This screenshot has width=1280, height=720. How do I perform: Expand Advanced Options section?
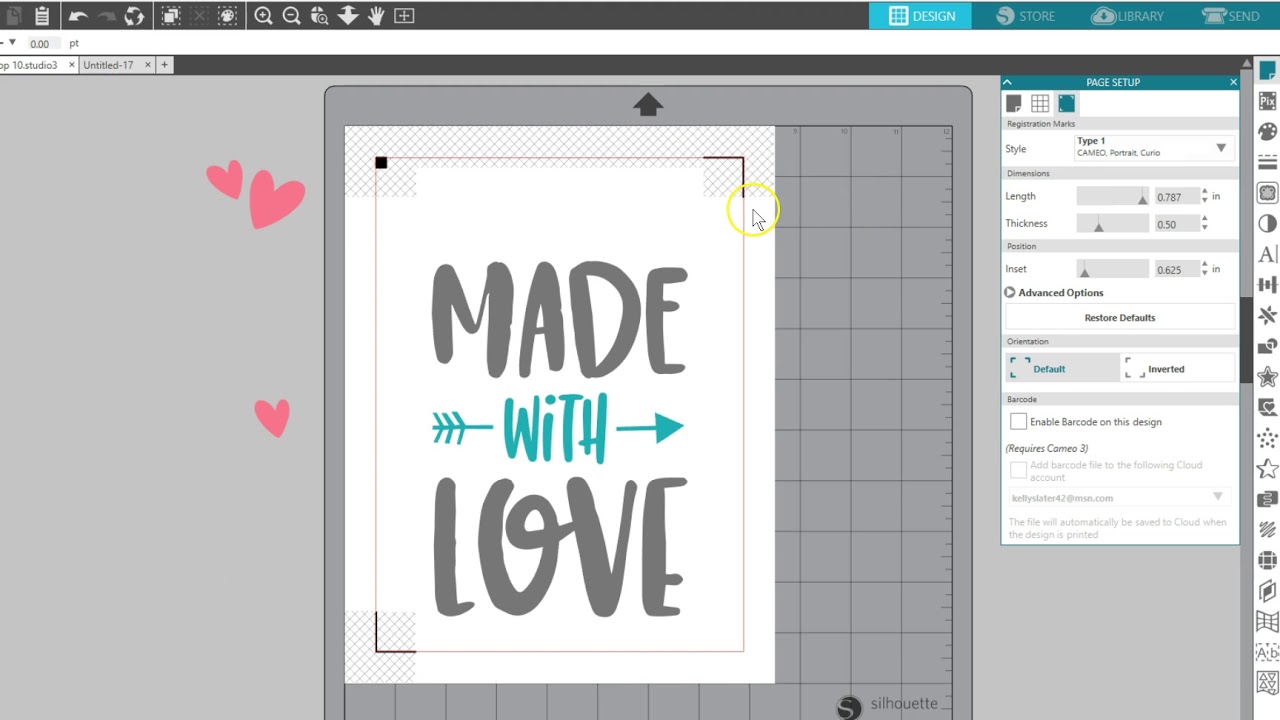1010,293
